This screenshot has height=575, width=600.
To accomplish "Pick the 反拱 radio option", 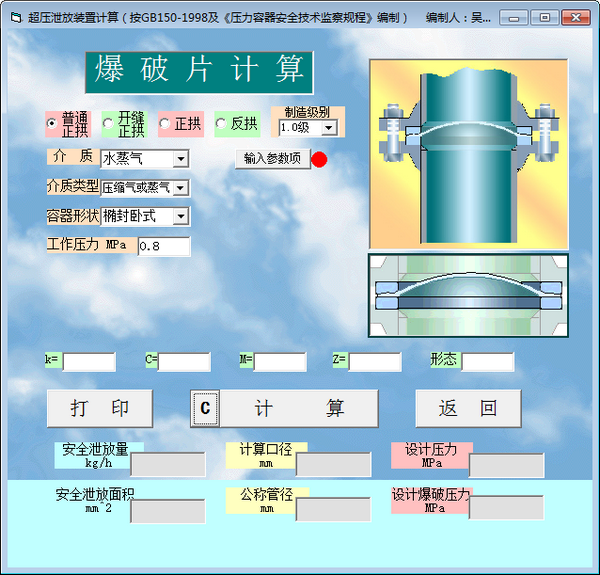I will point(221,124).
